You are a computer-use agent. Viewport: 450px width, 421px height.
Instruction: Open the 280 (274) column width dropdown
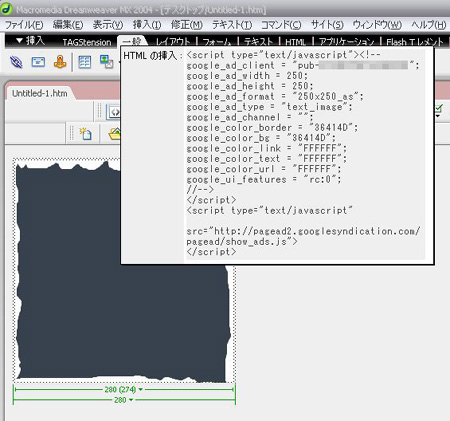(141, 389)
